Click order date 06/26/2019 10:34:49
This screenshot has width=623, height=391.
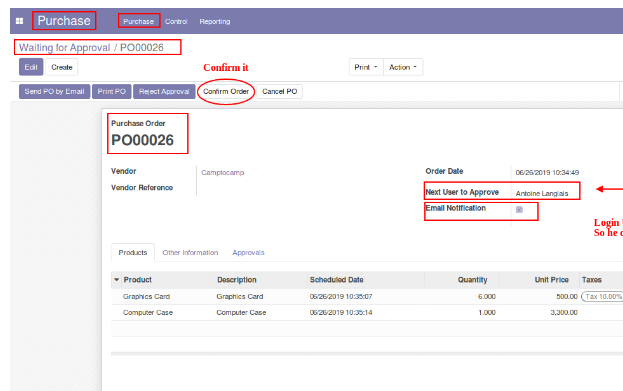coord(547,172)
